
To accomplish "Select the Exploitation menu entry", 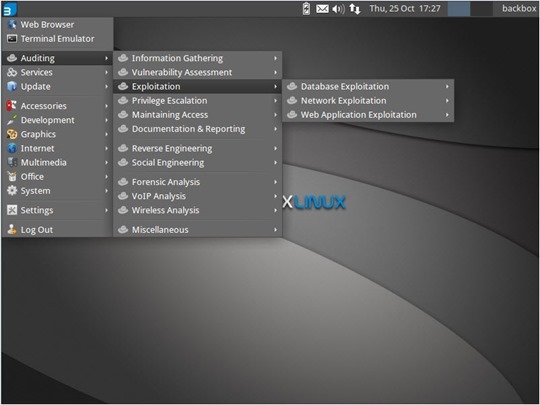I will [x=198, y=86].
